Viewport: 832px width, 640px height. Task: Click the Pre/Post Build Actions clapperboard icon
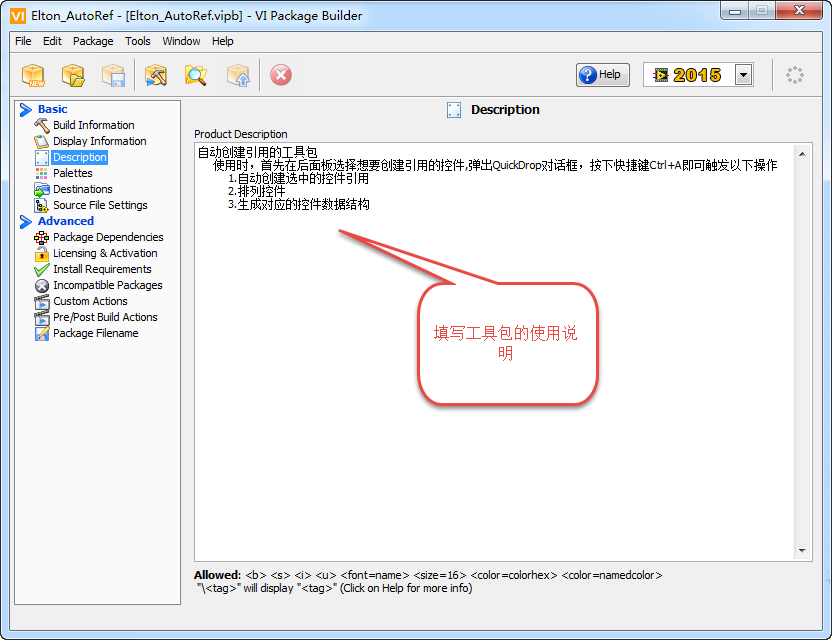click(x=41, y=318)
